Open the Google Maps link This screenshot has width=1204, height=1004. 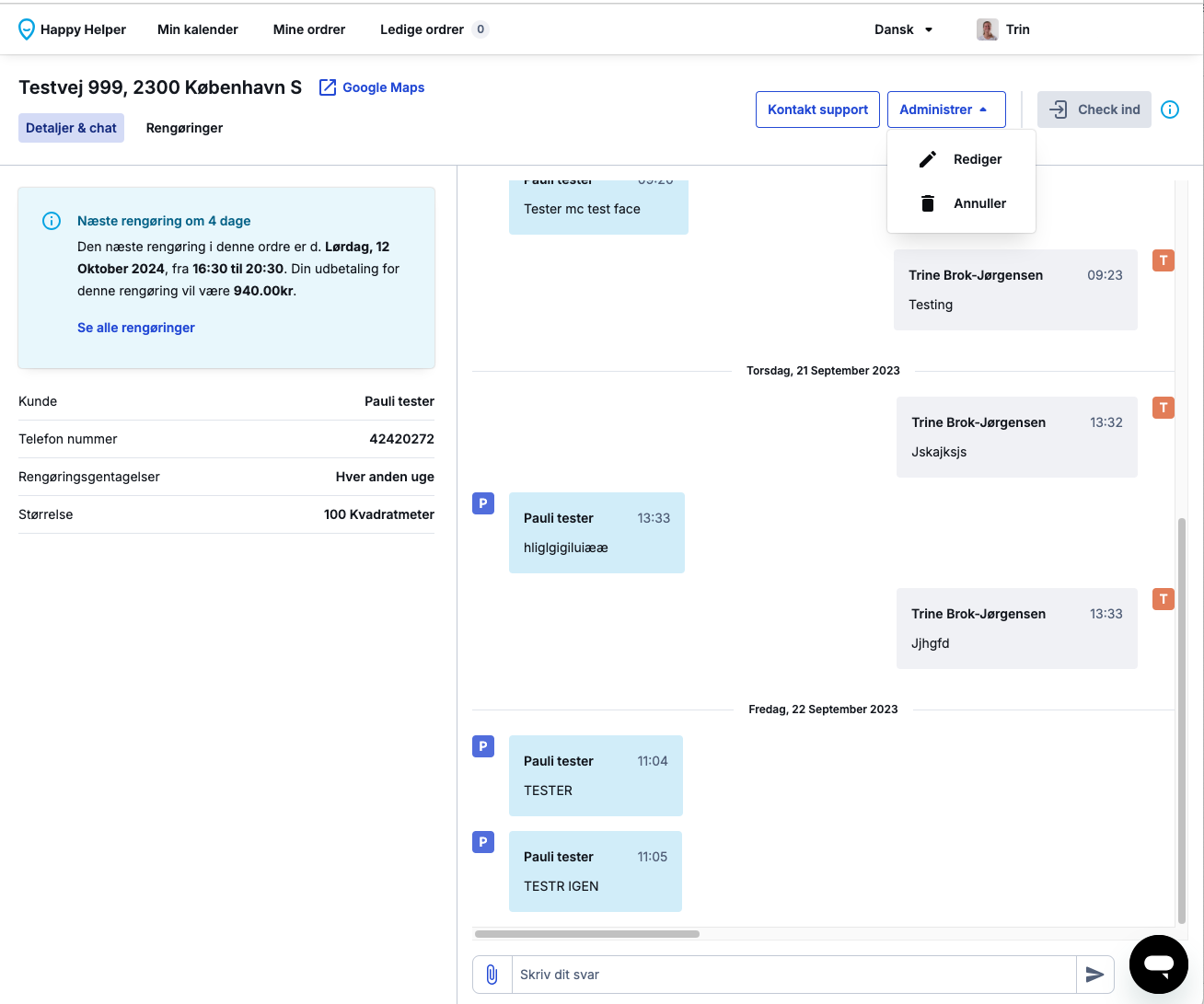(x=383, y=87)
